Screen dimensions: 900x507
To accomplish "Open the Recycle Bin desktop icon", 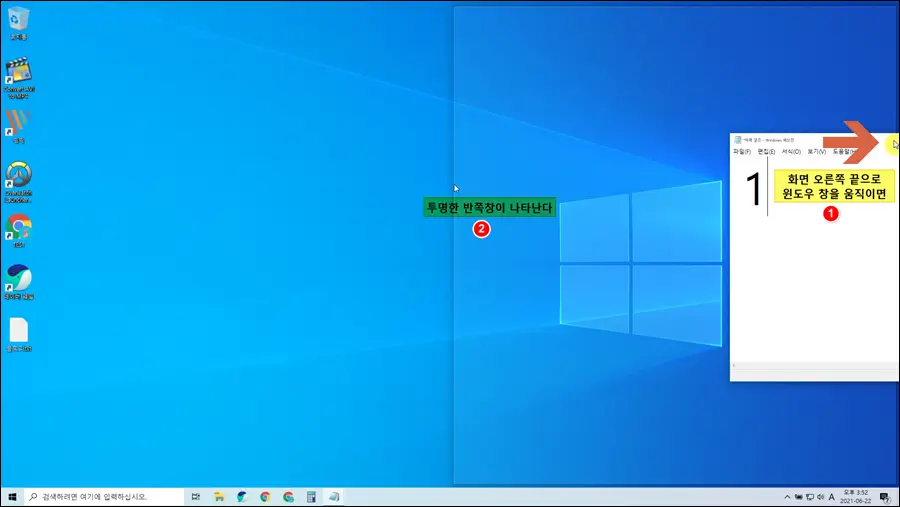I will [x=18, y=23].
